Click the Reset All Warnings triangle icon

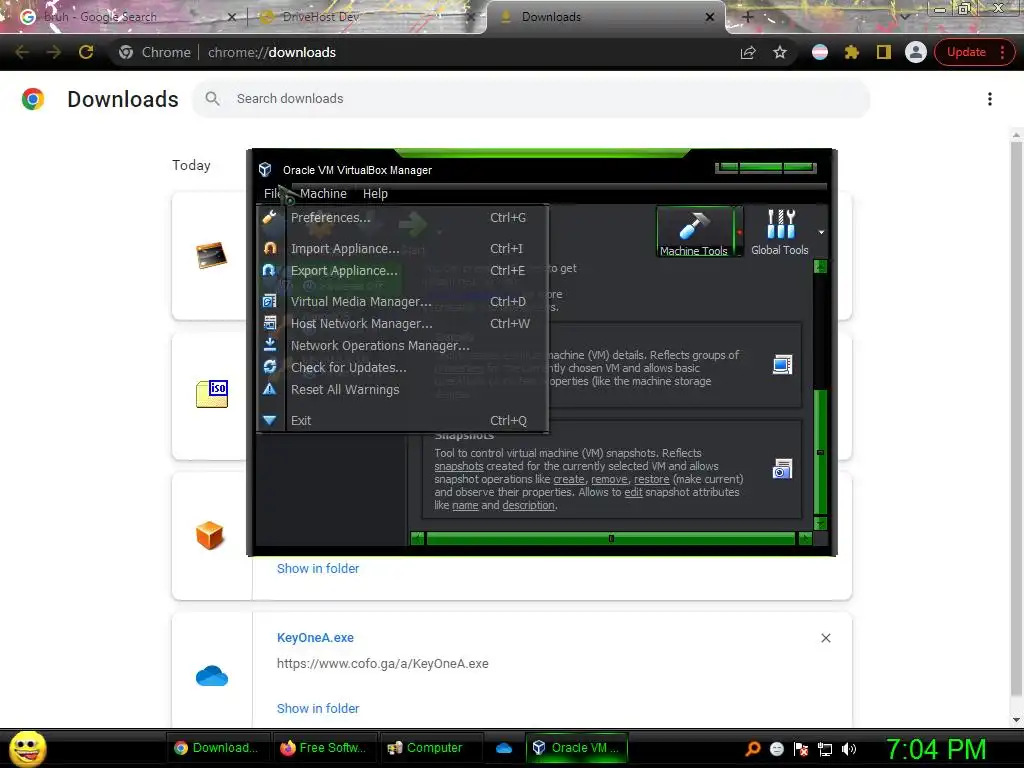(270, 389)
